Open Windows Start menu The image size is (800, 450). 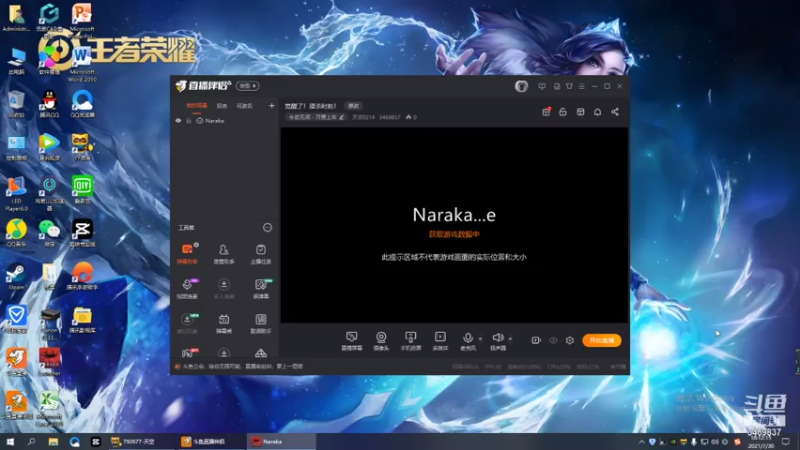(10, 441)
